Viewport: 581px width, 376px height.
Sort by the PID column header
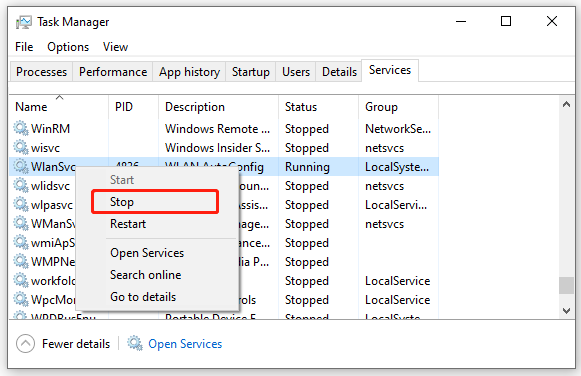pos(133,107)
